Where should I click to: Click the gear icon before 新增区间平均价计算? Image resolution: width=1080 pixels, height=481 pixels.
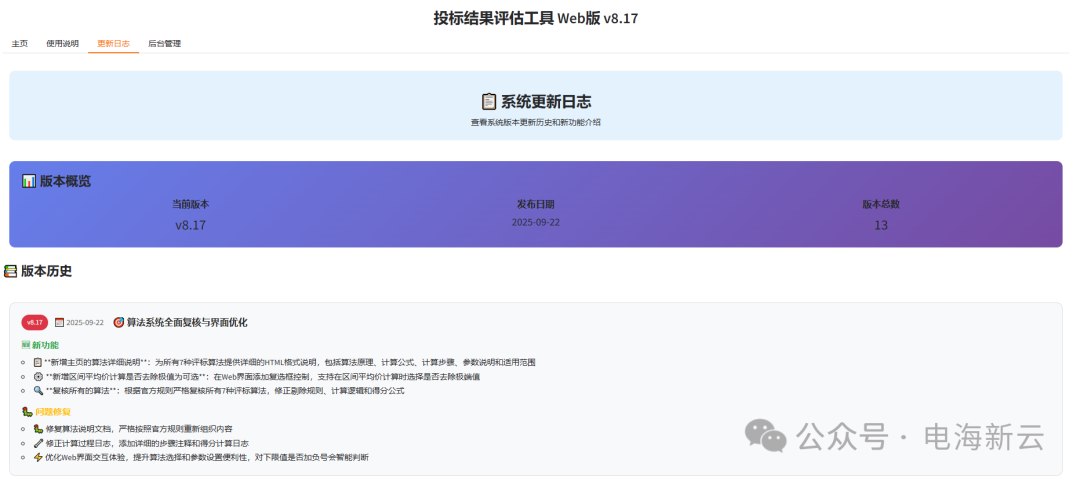[x=38, y=377]
